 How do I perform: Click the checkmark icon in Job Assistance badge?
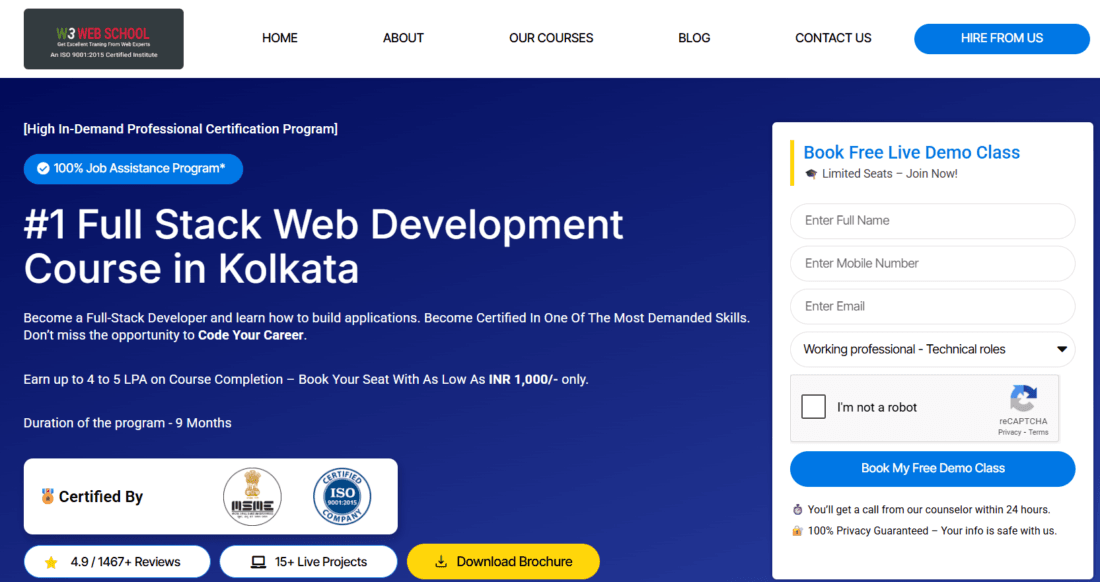43,169
